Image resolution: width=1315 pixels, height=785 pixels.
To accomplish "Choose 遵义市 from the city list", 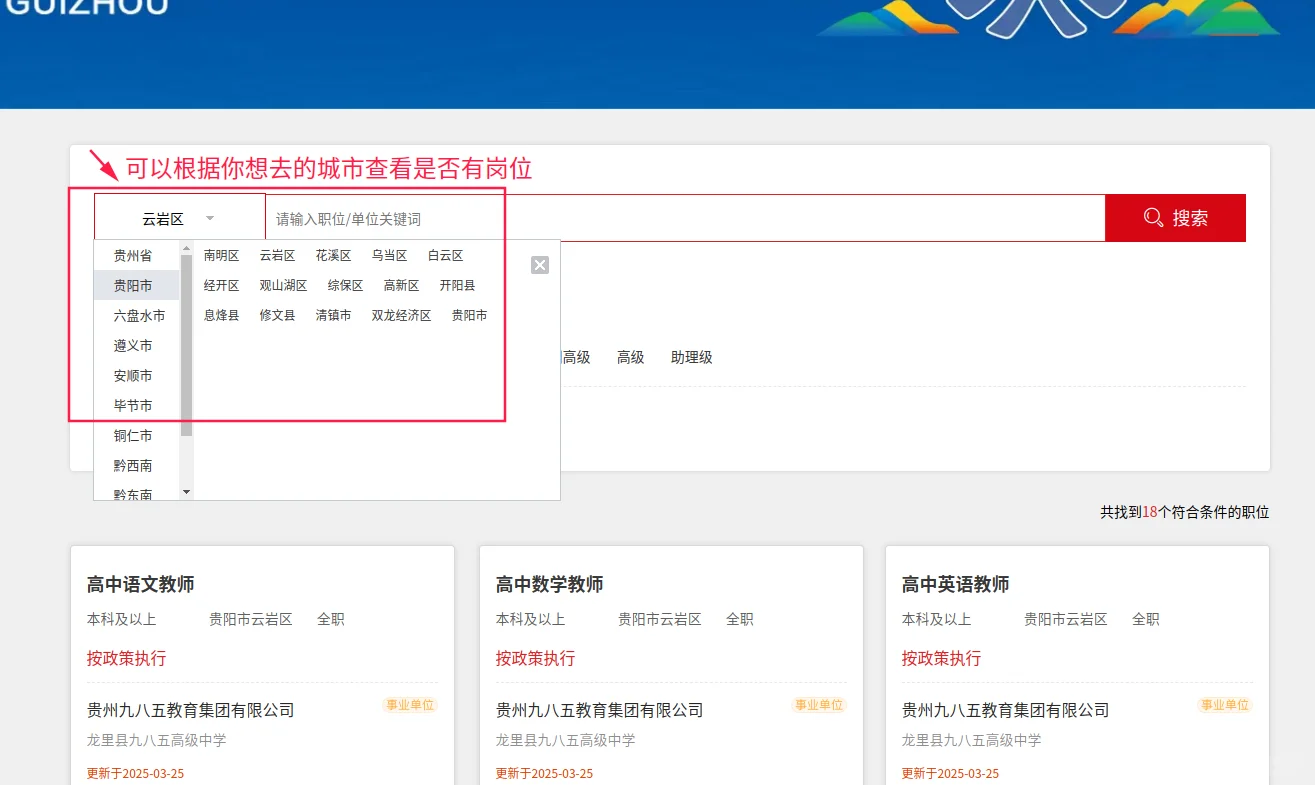I will coord(133,345).
